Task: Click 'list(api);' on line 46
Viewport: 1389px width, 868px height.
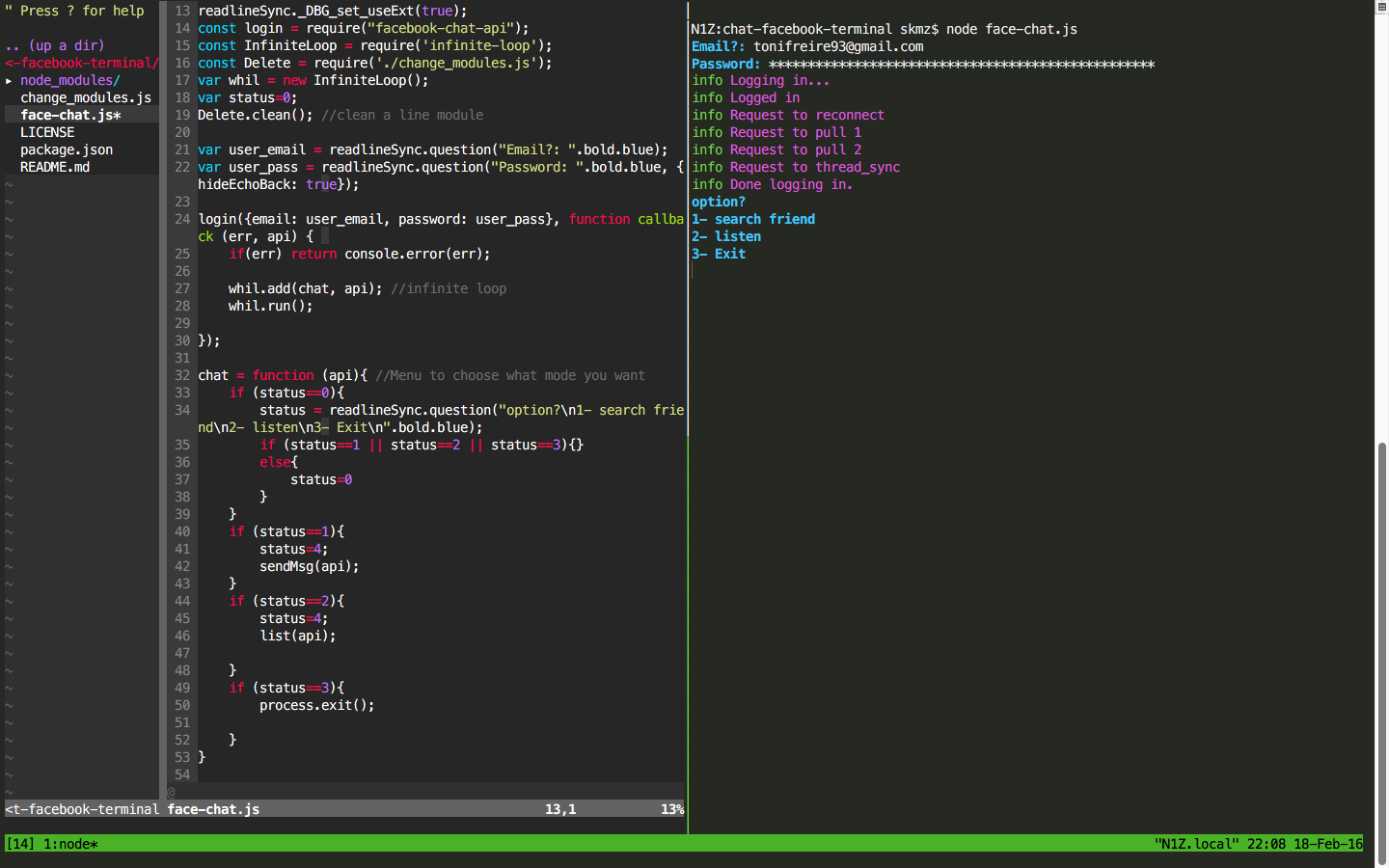Action: (298, 636)
